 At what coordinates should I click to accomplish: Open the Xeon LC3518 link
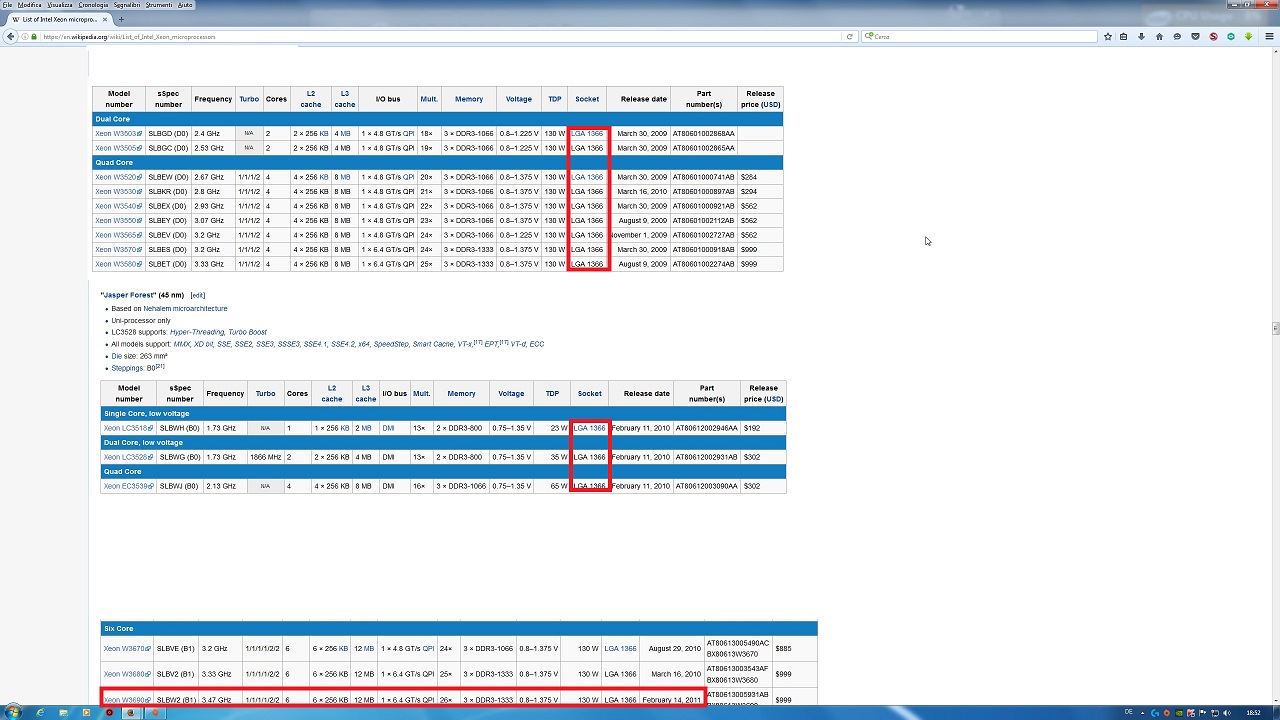pyautogui.click(x=128, y=428)
